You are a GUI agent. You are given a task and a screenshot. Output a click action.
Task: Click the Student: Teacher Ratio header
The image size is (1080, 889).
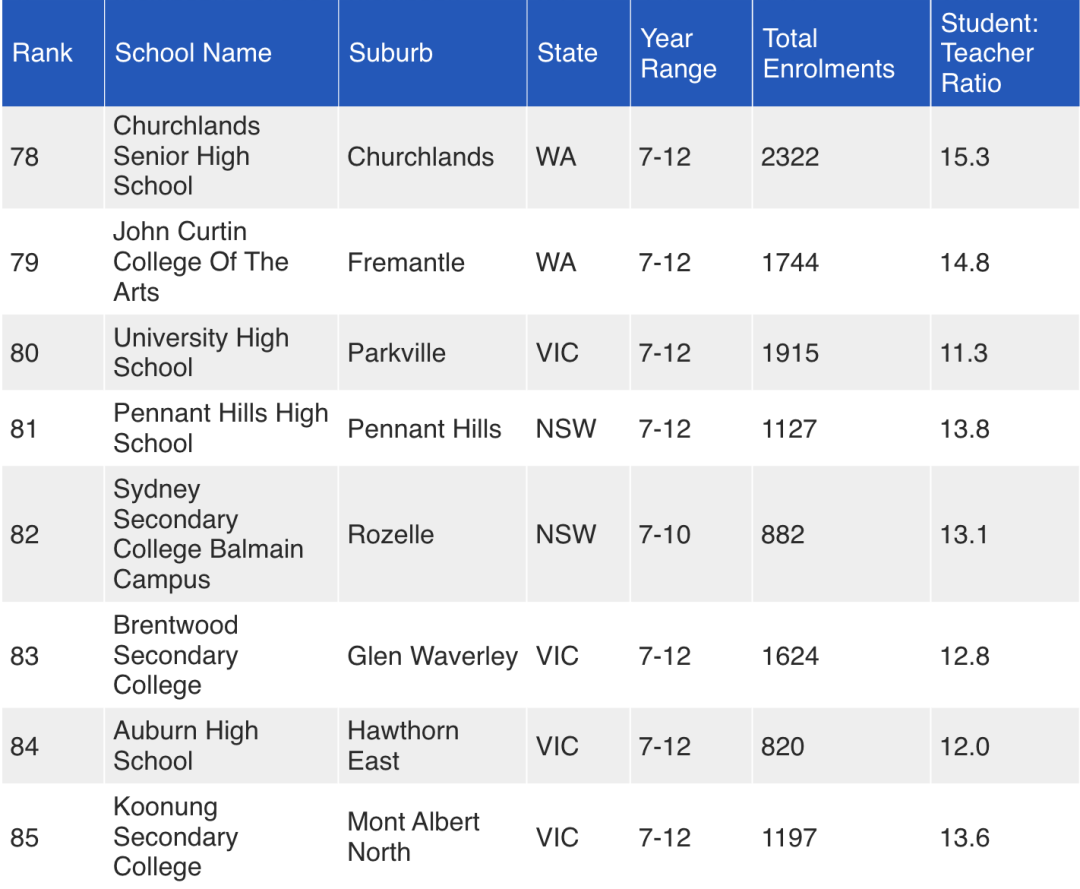[987, 54]
